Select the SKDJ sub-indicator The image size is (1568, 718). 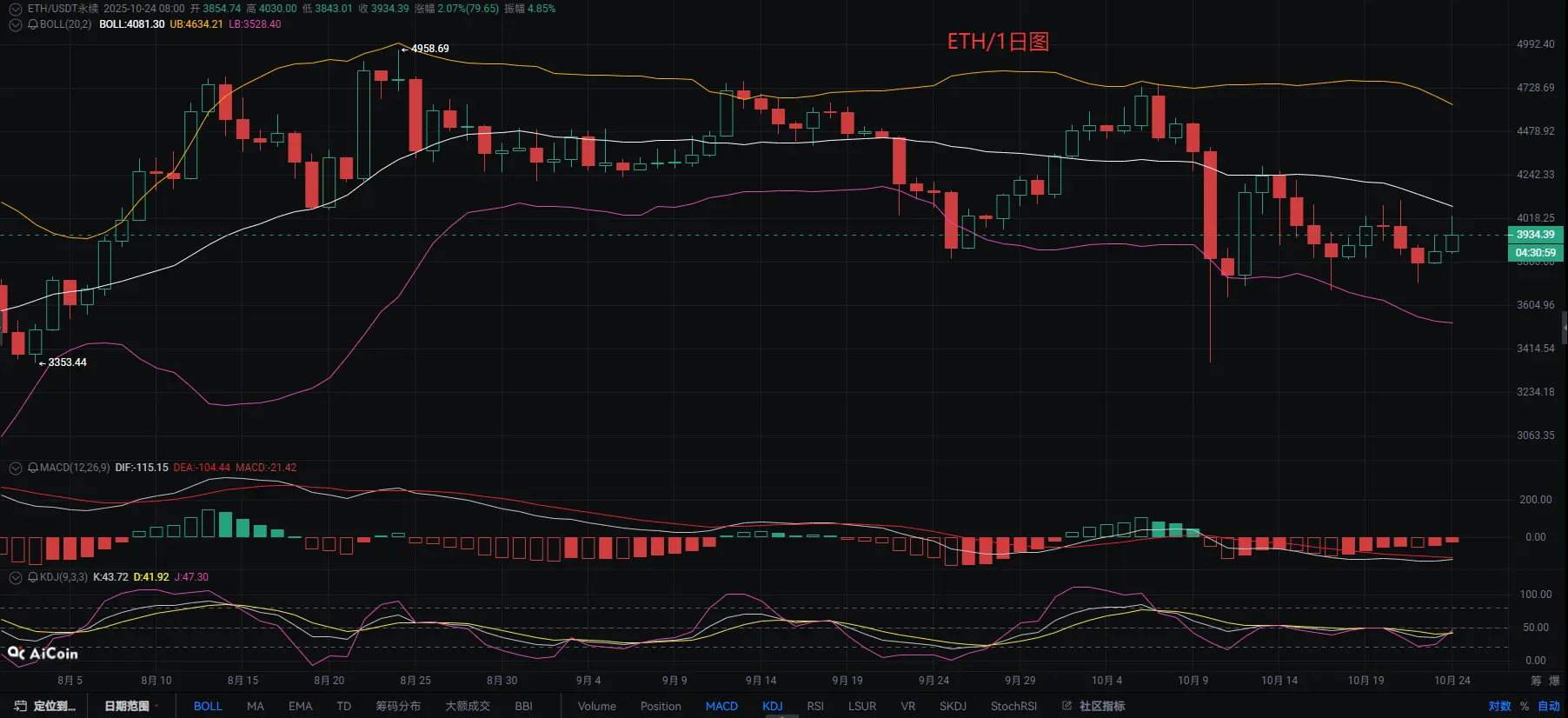[x=953, y=706]
